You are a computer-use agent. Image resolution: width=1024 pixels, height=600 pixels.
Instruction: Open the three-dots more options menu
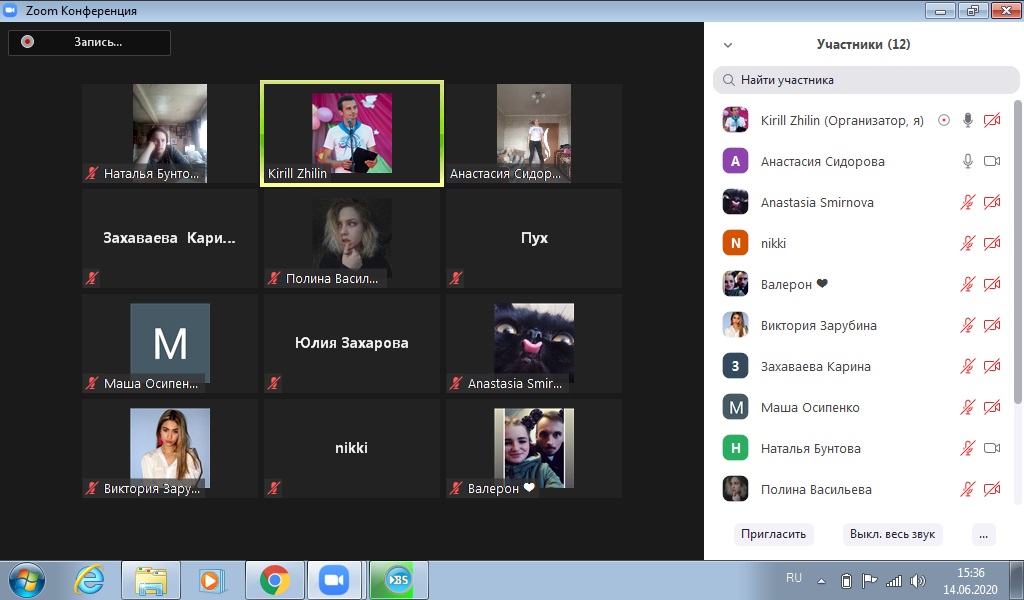coord(984,533)
